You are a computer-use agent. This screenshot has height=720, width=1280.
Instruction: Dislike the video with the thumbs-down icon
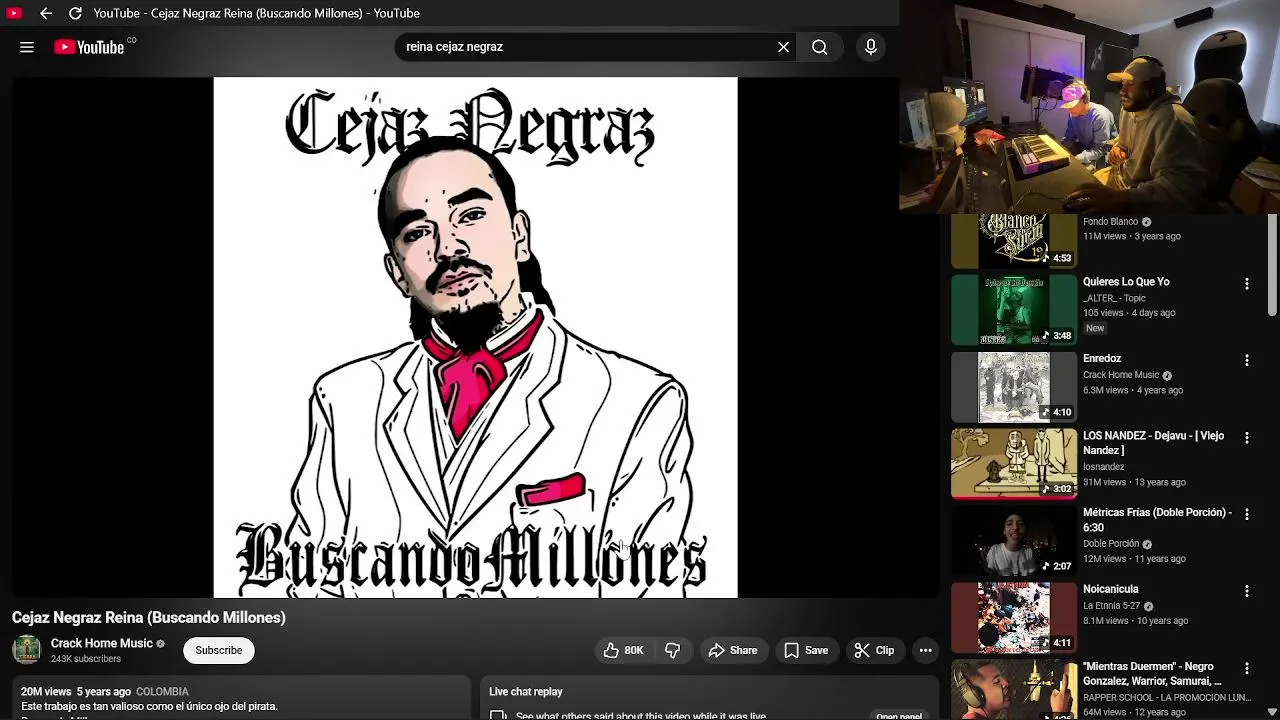pos(672,650)
